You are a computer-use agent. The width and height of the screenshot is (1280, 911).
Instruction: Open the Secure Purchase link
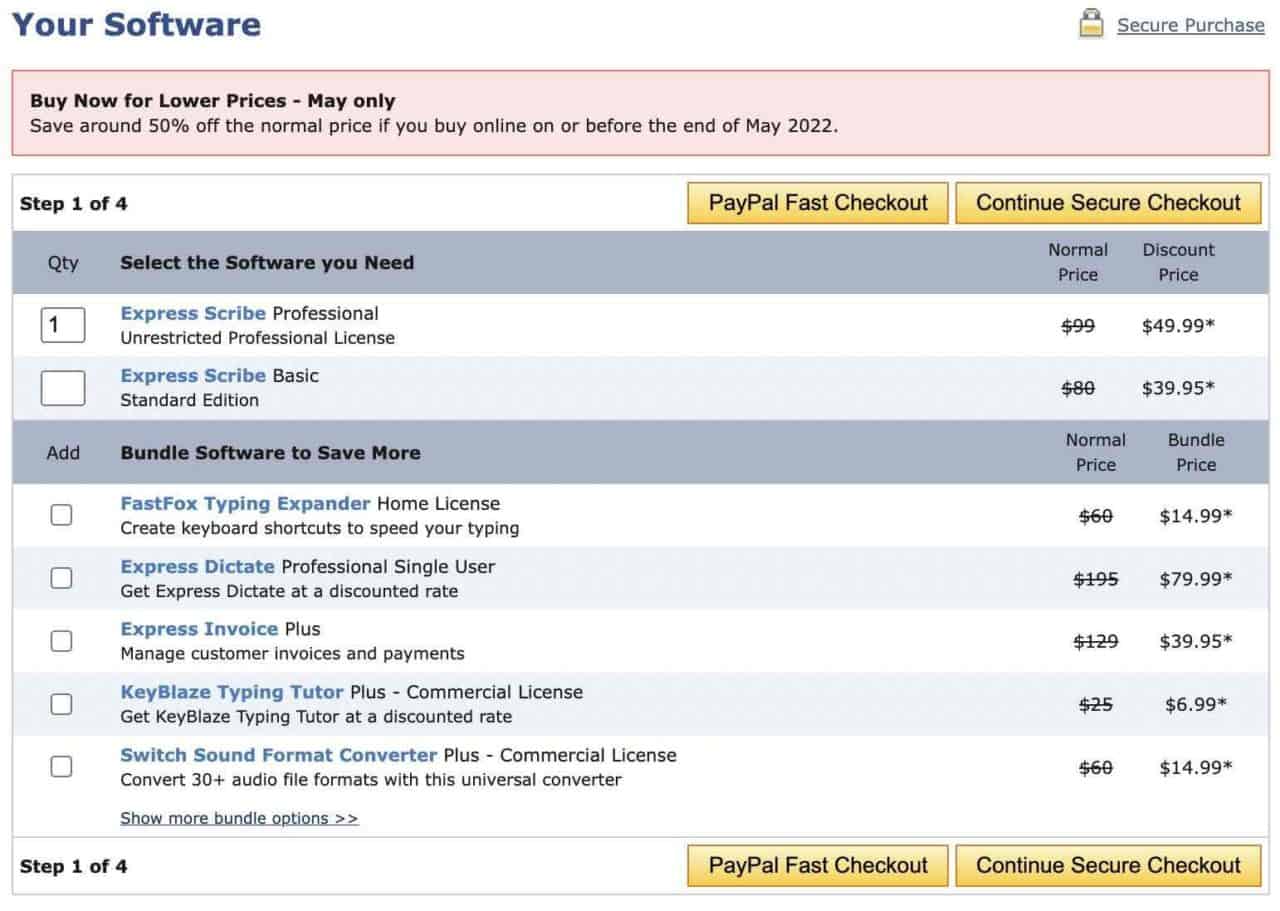1190,25
